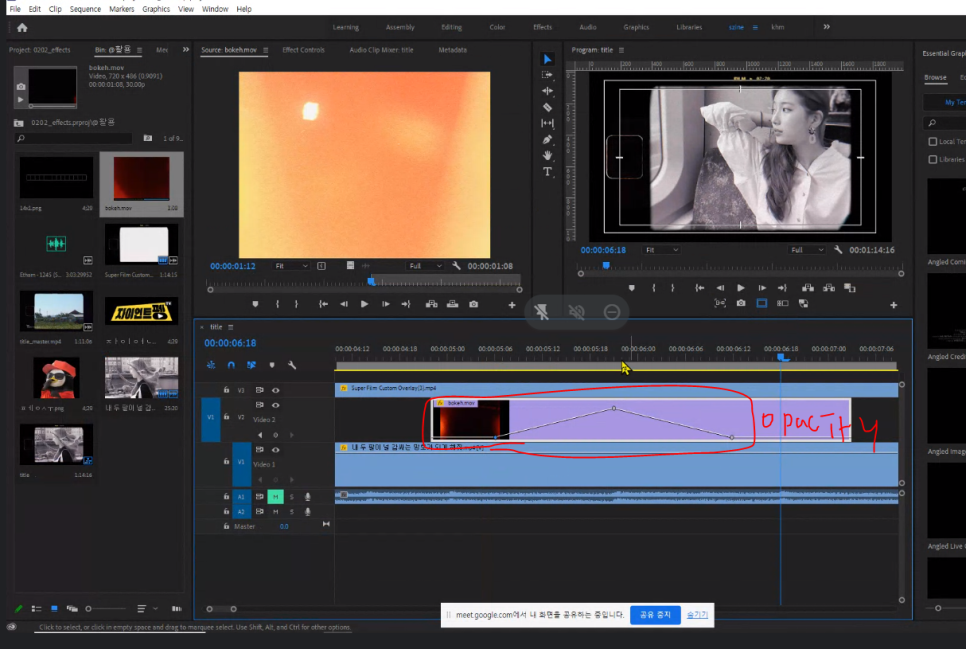Viewport: 966px width, 649px height.
Task: Select the Ripple Edit tool
Action: (547, 91)
